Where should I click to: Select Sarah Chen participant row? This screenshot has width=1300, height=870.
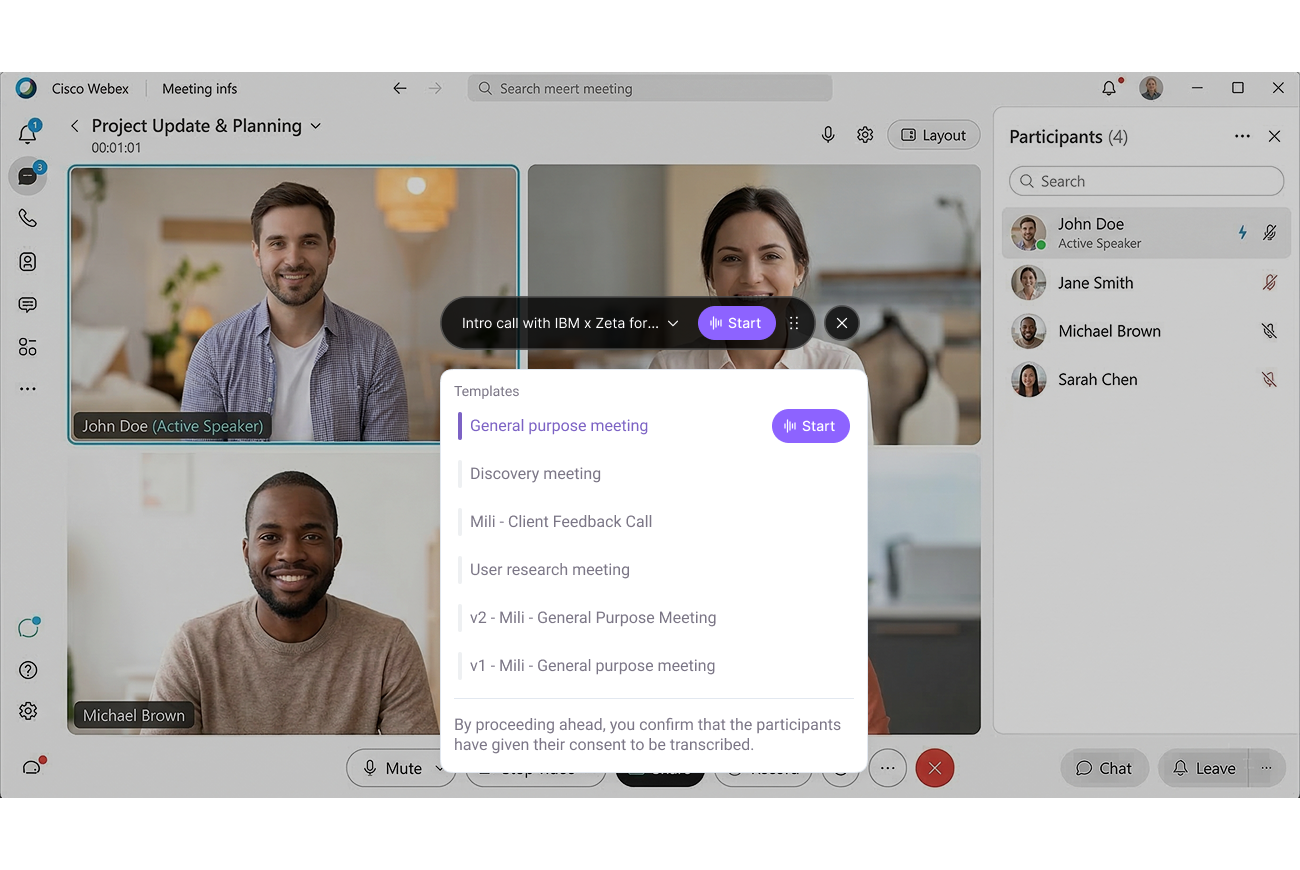coord(1146,379)
